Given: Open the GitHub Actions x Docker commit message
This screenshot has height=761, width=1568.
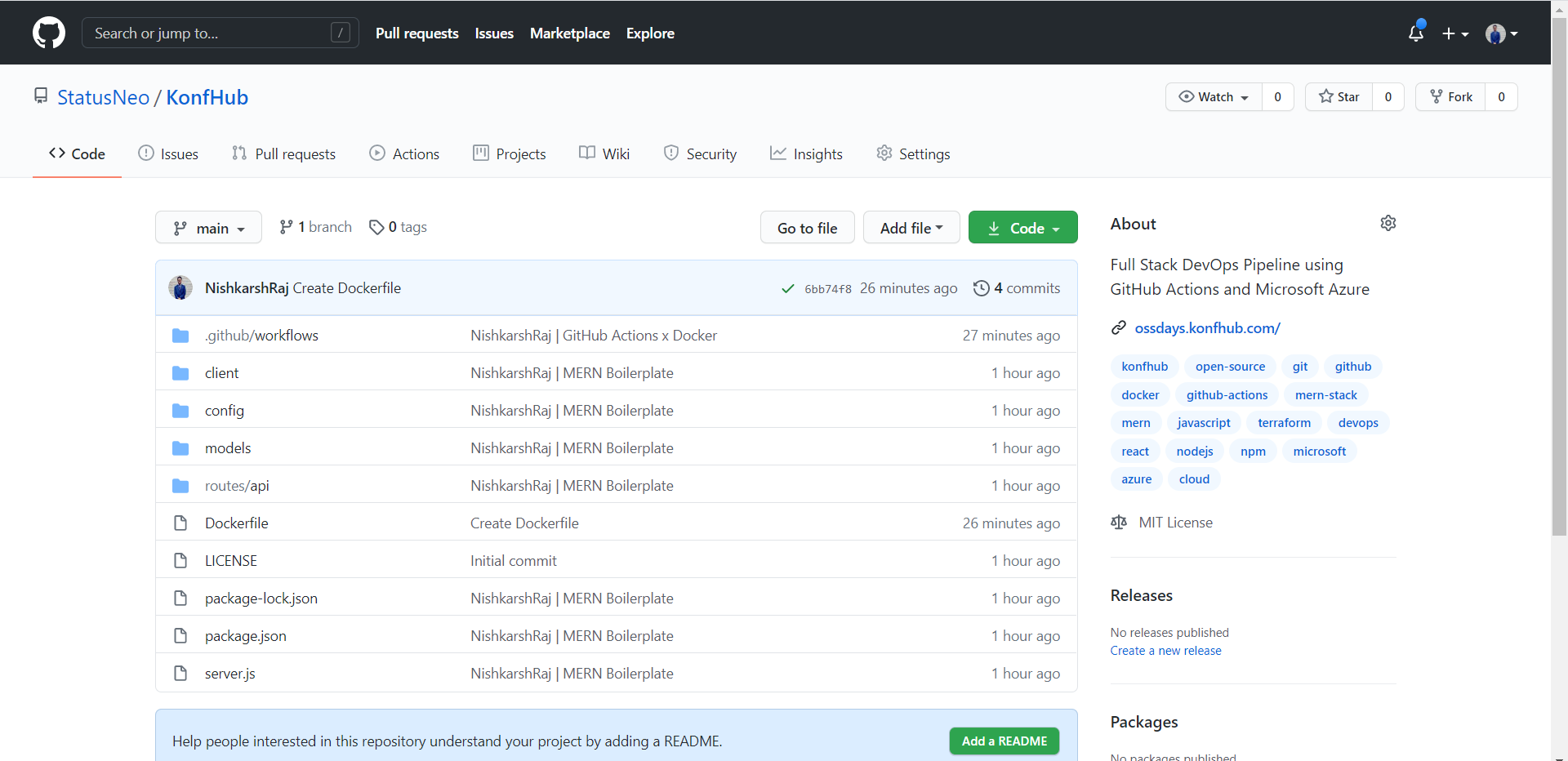Looking at the screenshot, I should point(594,335).
